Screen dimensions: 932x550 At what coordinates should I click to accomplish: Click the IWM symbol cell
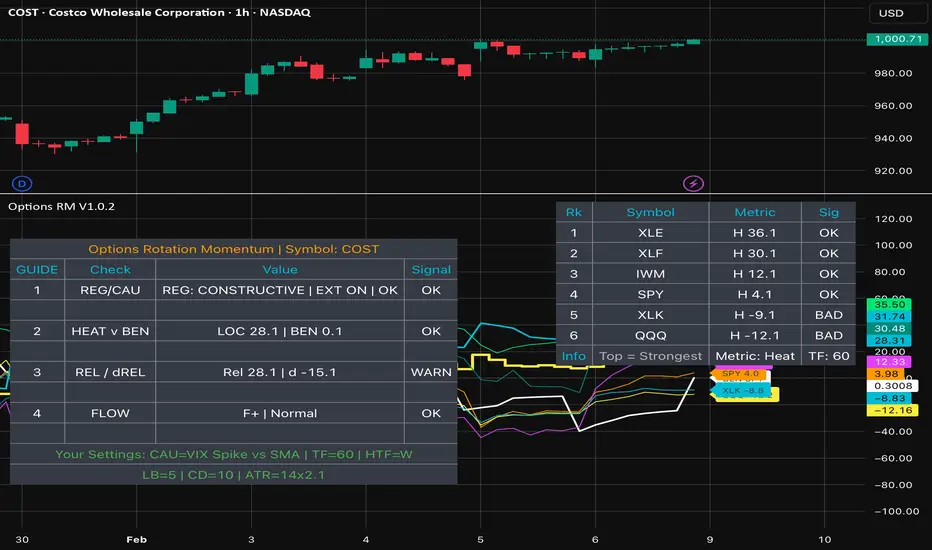click(650, 274)
